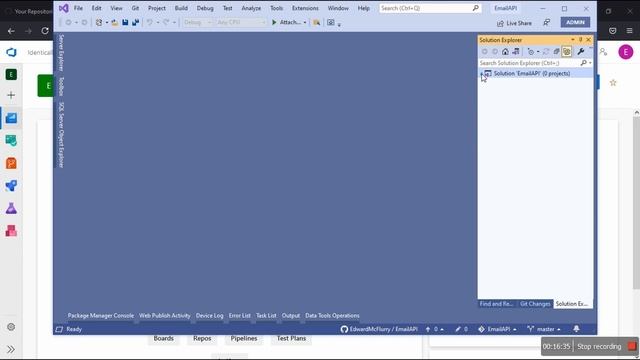Click the GitHub repo EdwardMcFlurry / EmailAPI

(x=379, y=329)
